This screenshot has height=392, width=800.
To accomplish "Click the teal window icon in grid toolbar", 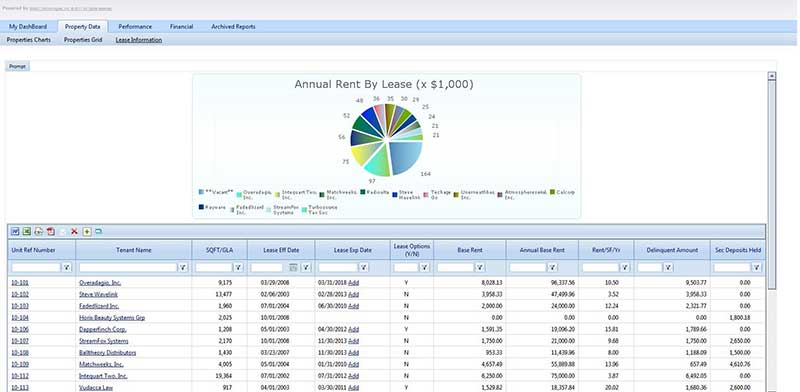I will click(98, 232).
